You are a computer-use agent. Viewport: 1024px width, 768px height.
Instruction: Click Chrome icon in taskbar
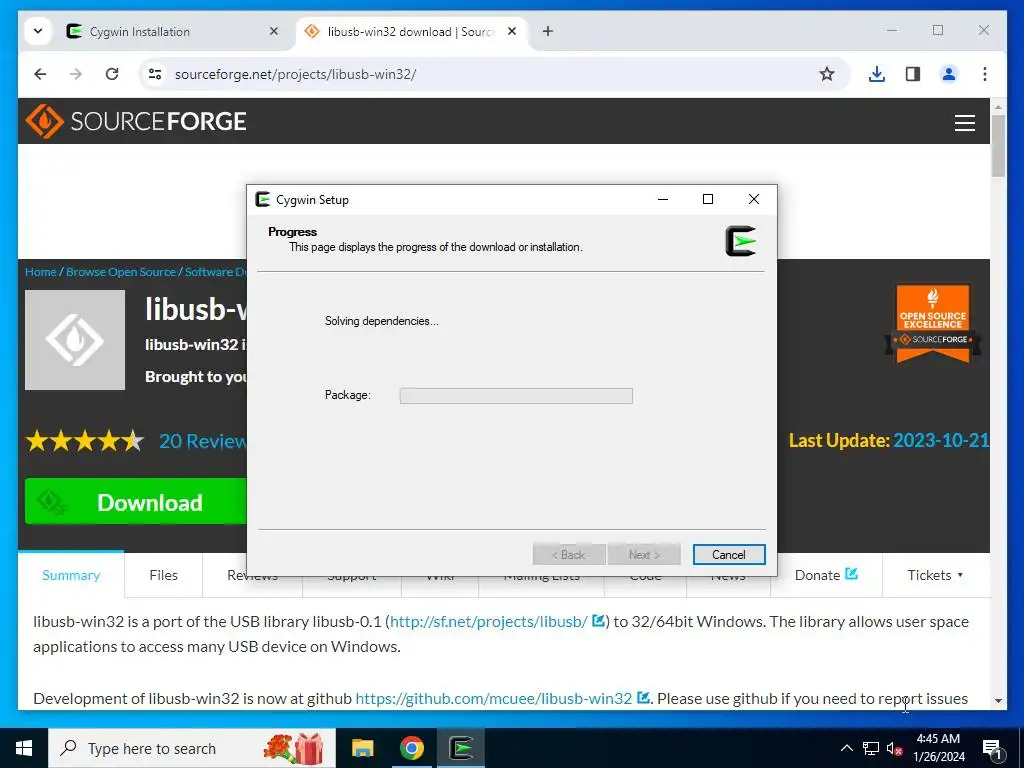pos(411,748)
